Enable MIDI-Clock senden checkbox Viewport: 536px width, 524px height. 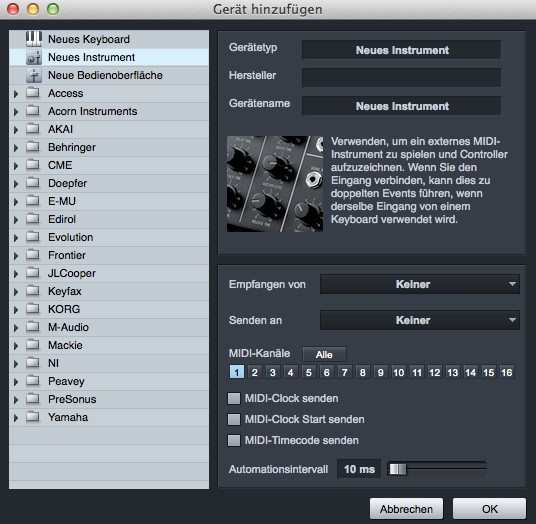point(234,398)
